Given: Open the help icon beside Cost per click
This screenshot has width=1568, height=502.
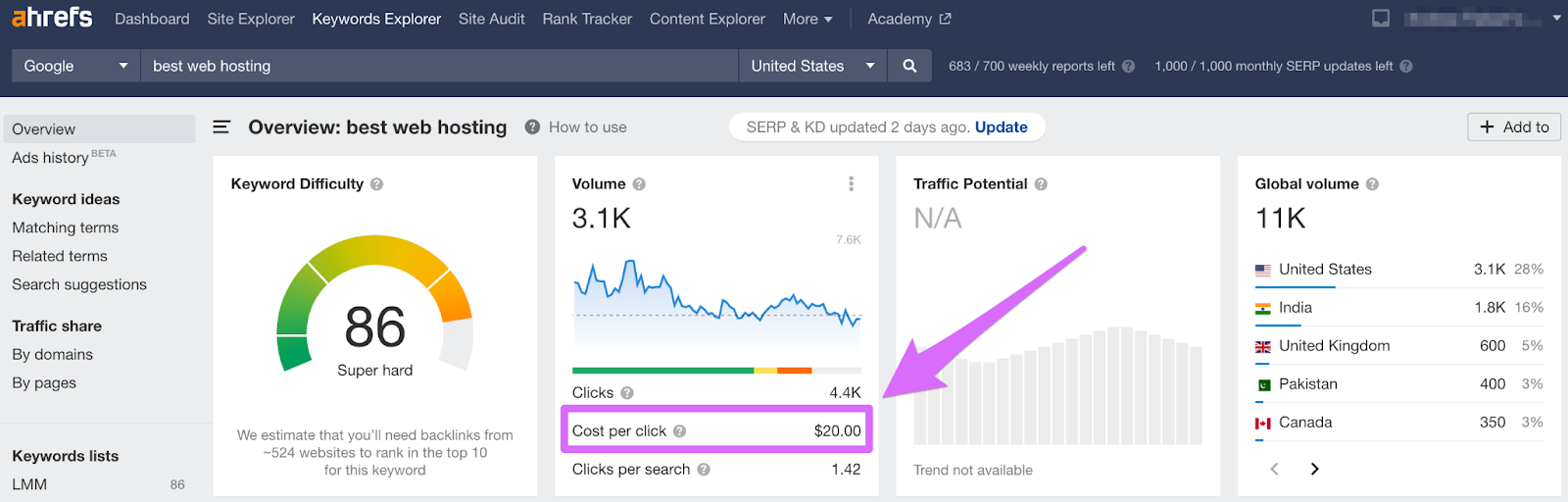Looking at the screenshot, I should pos(679,431).
